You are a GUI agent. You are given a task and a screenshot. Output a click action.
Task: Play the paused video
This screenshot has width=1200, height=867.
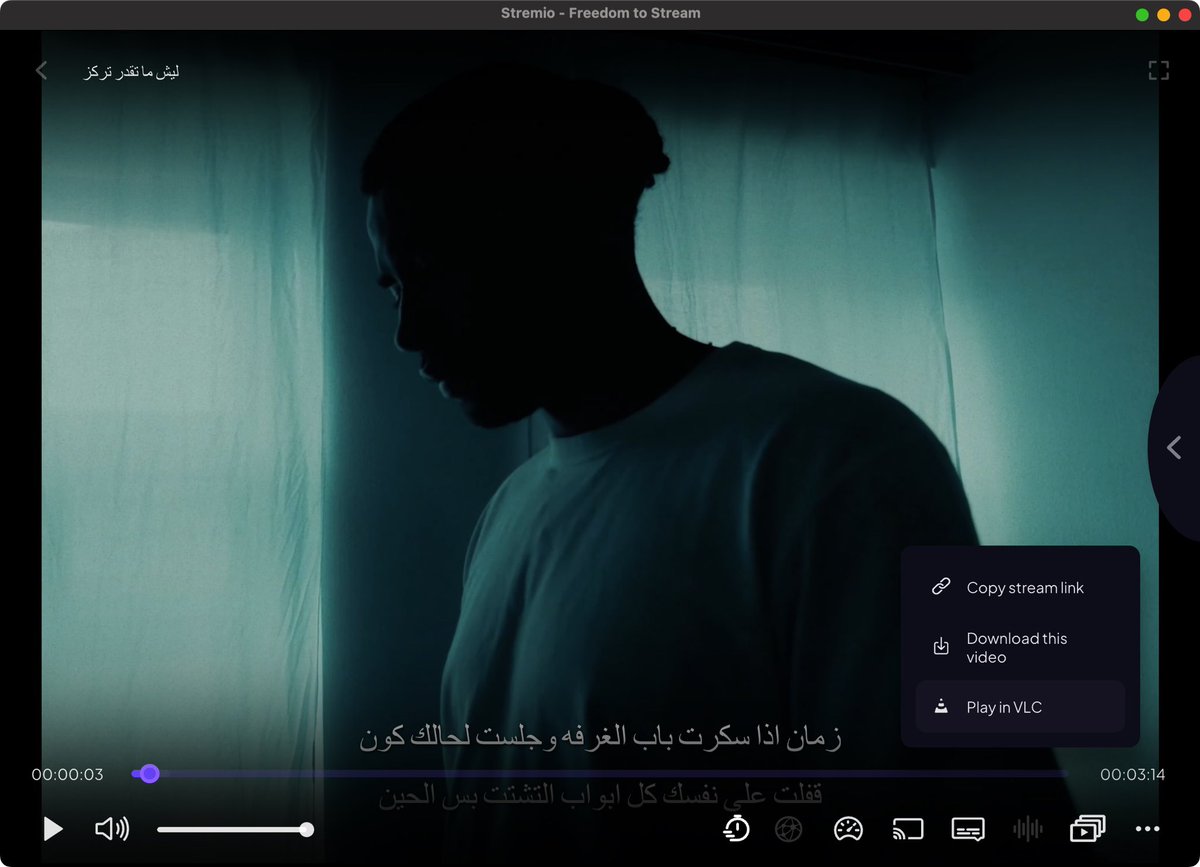53,828
